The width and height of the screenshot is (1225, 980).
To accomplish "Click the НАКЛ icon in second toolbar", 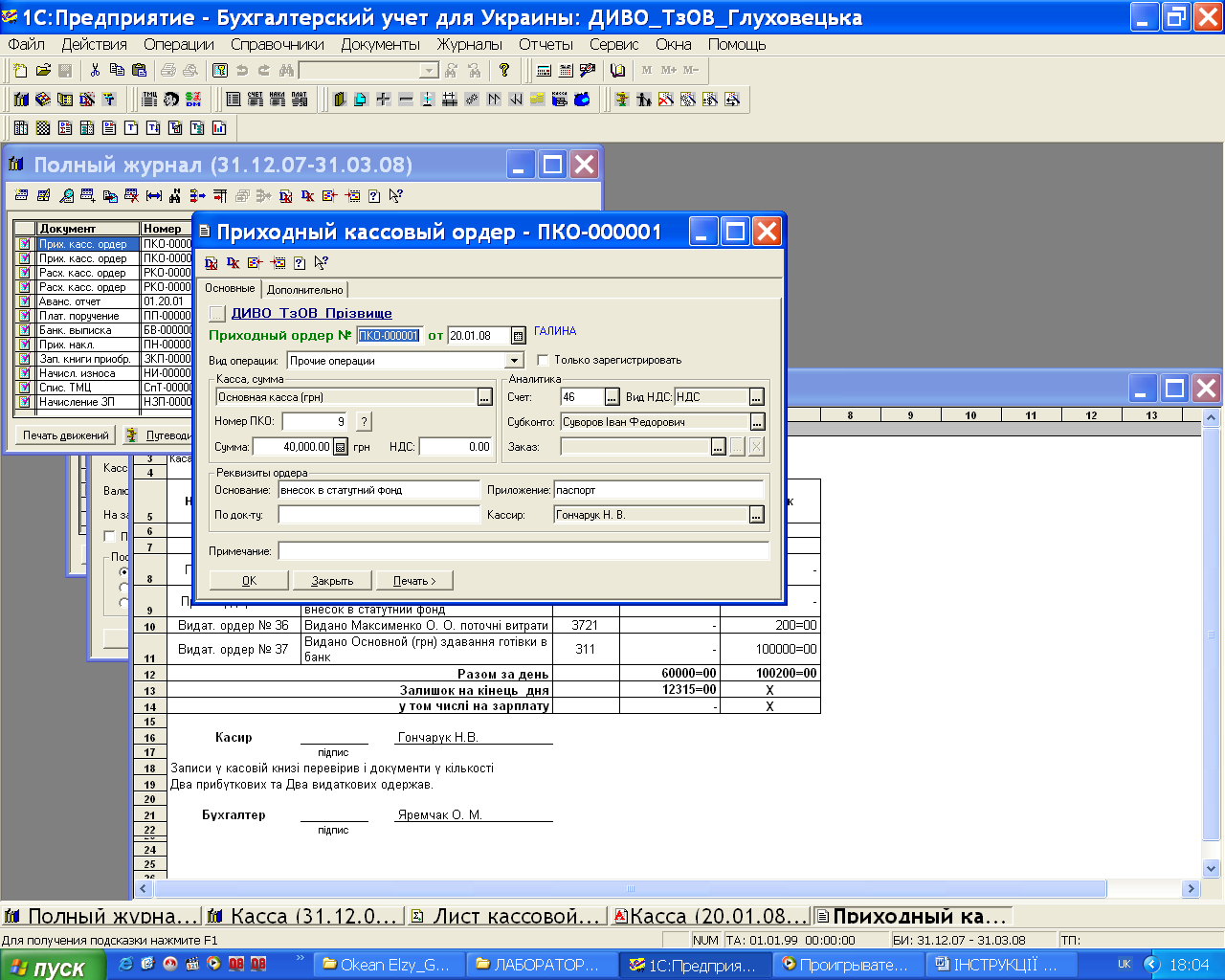I will (277, 100).
